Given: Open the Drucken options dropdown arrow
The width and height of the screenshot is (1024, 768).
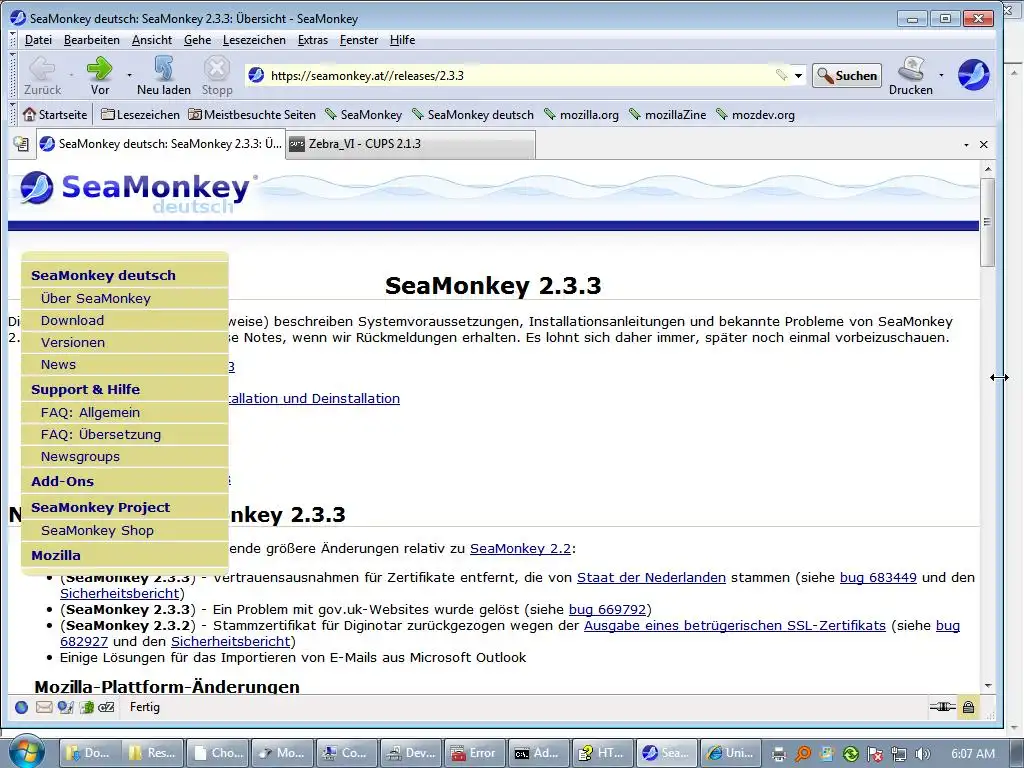Looking at the screenshot, I should [941, 76].
